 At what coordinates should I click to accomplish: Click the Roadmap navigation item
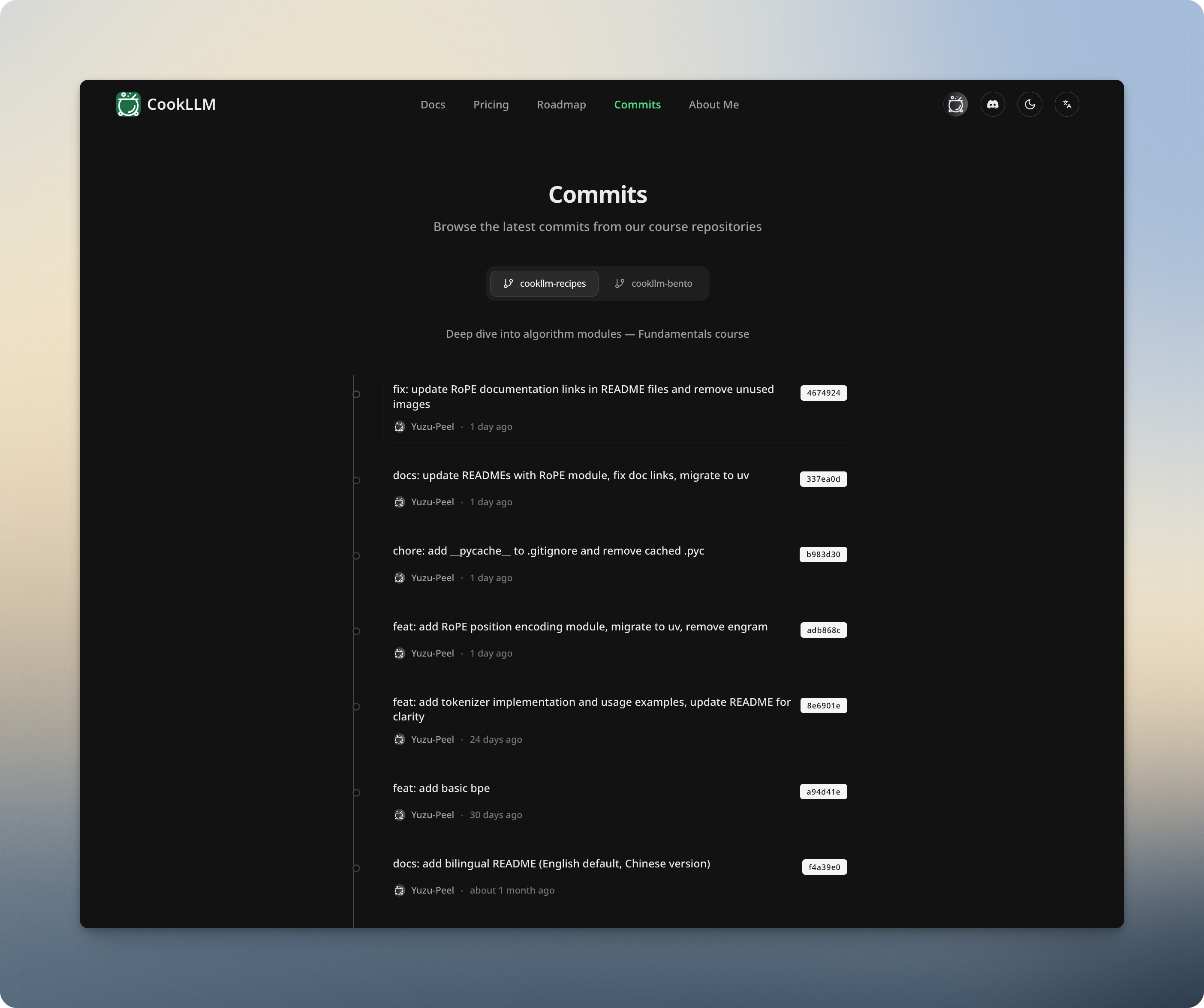pyautogui.click(x=561, y=104)
